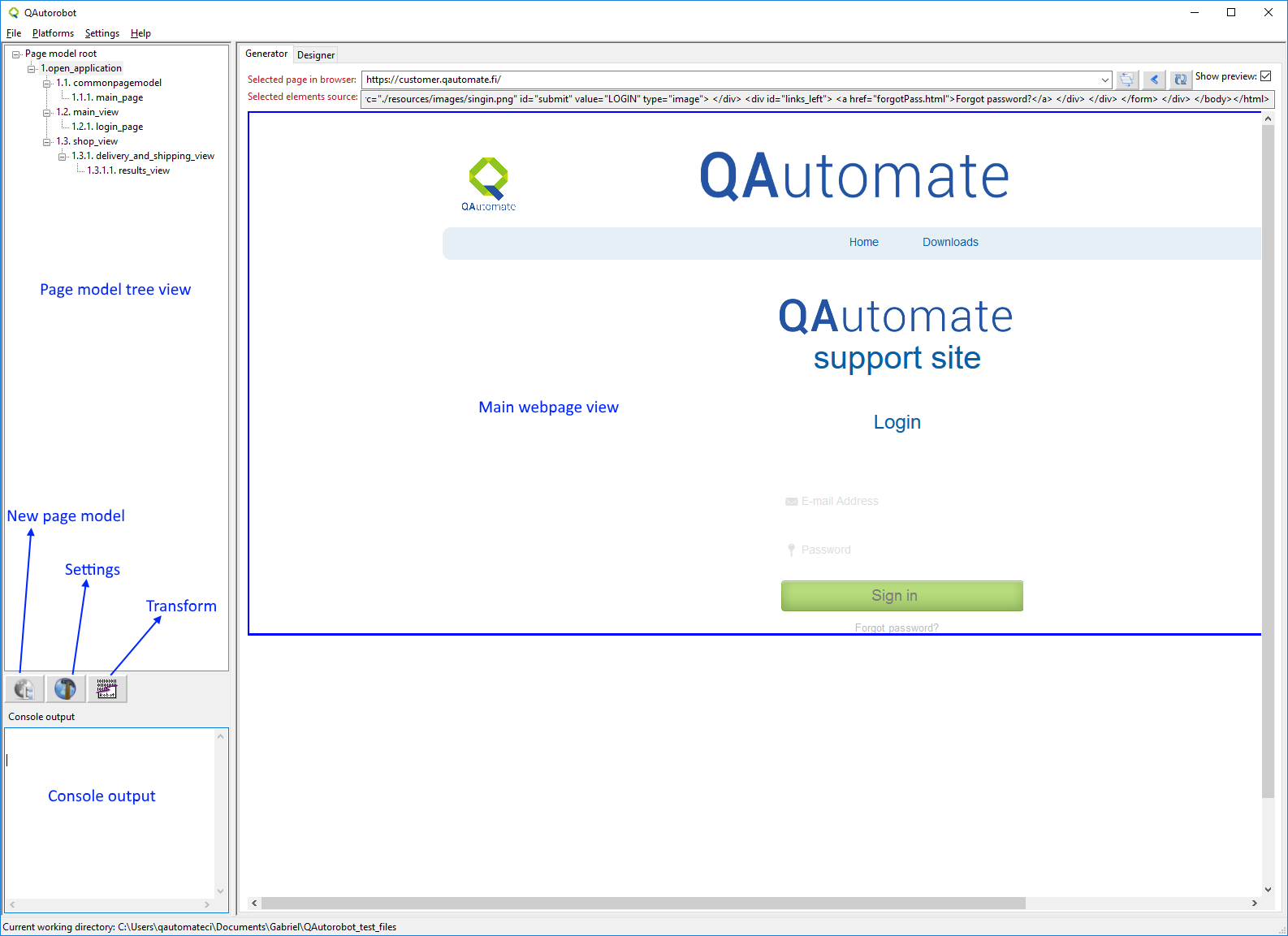Collapse the 1.open_application tree node
1288x936 pixels.
point(31,69)
